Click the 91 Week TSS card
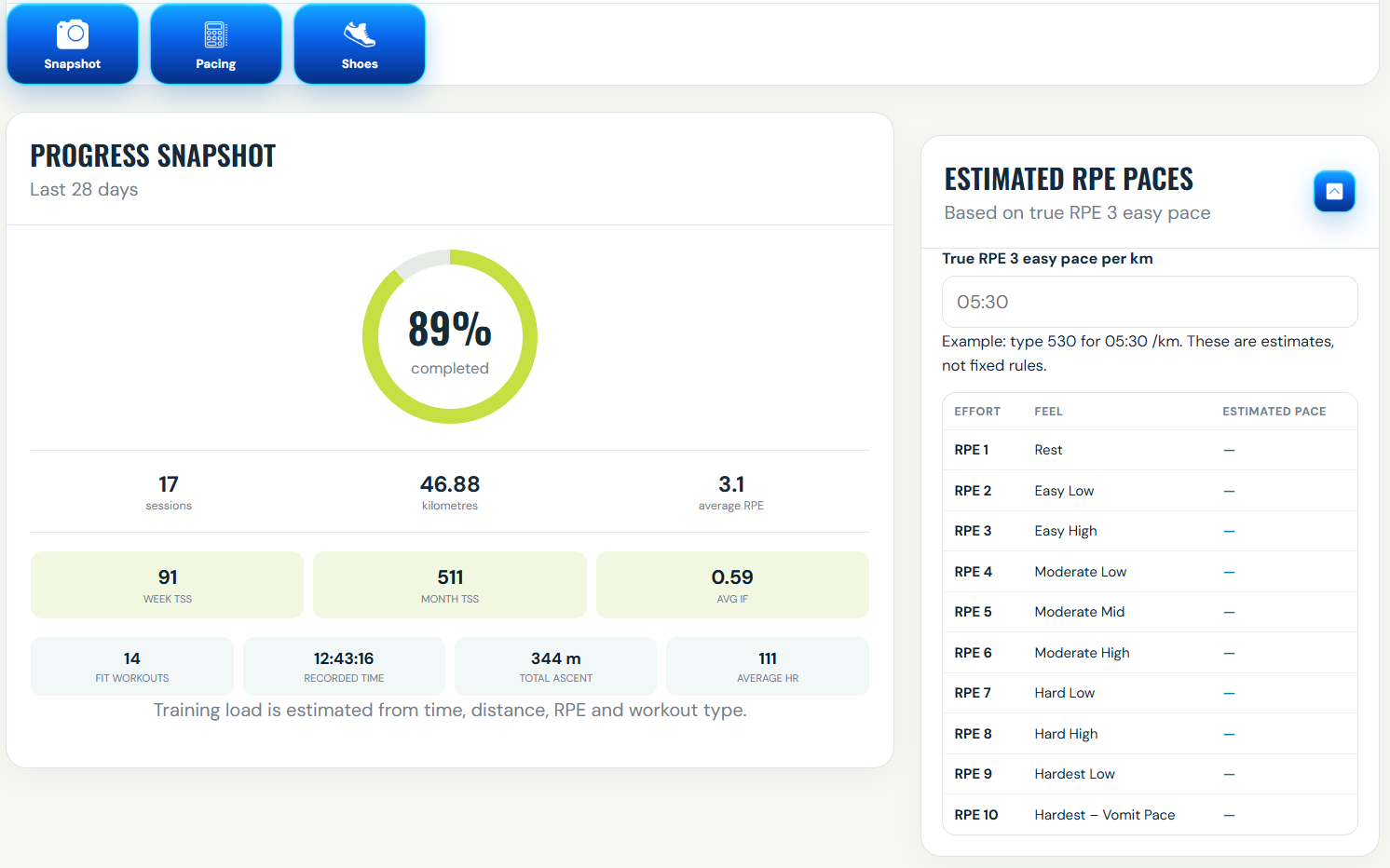Image resolution: width=1390 pixels, height=868 pixels. tap(168, 585)
